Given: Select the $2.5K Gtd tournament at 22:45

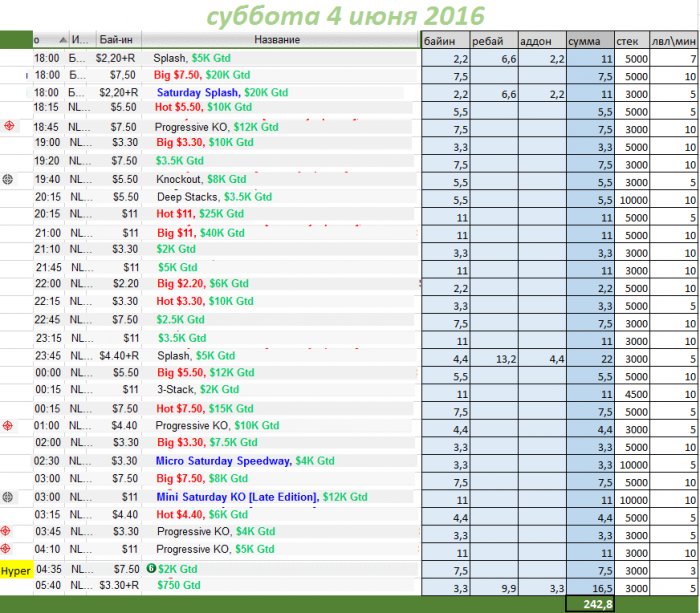Looking at the screenshot, I should tap(180, 320).
